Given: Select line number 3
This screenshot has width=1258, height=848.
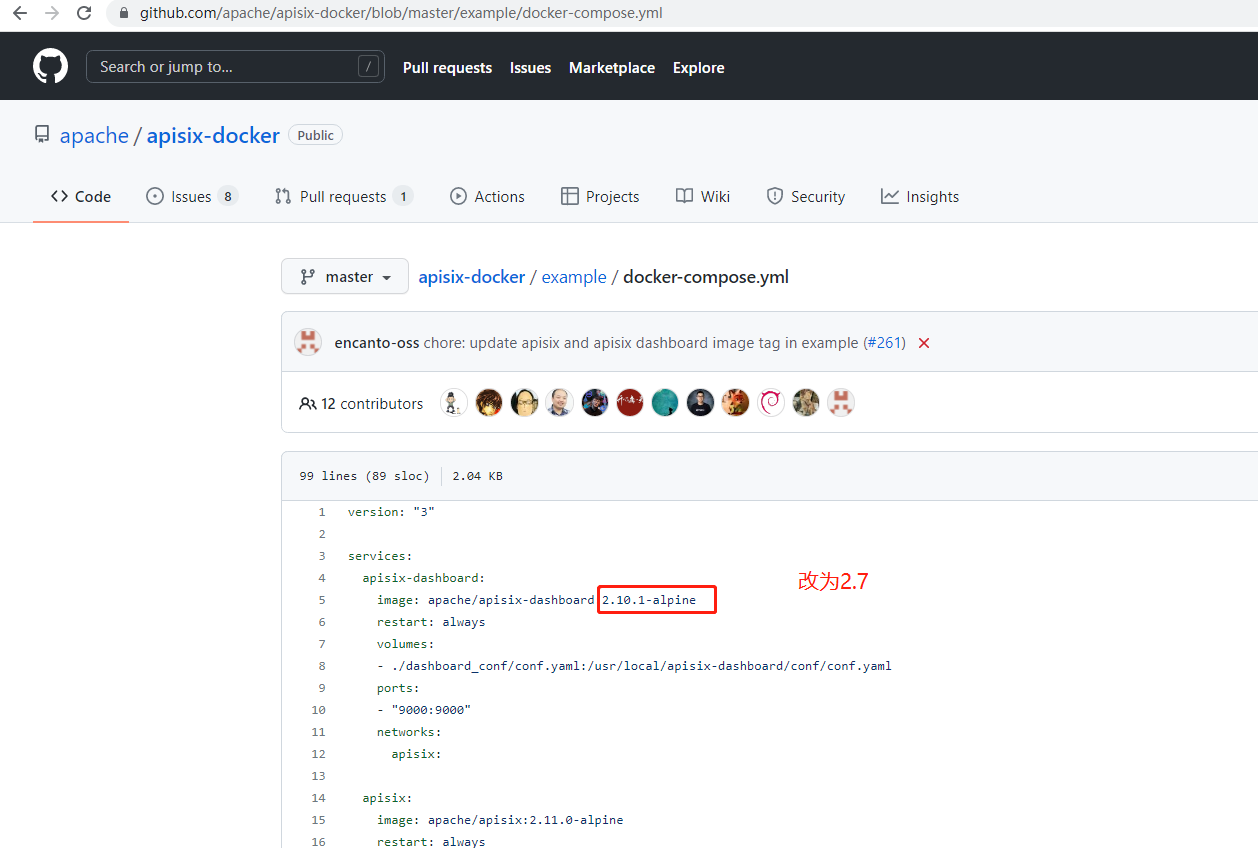Looking at the screenshot, I should click(322, 556).
